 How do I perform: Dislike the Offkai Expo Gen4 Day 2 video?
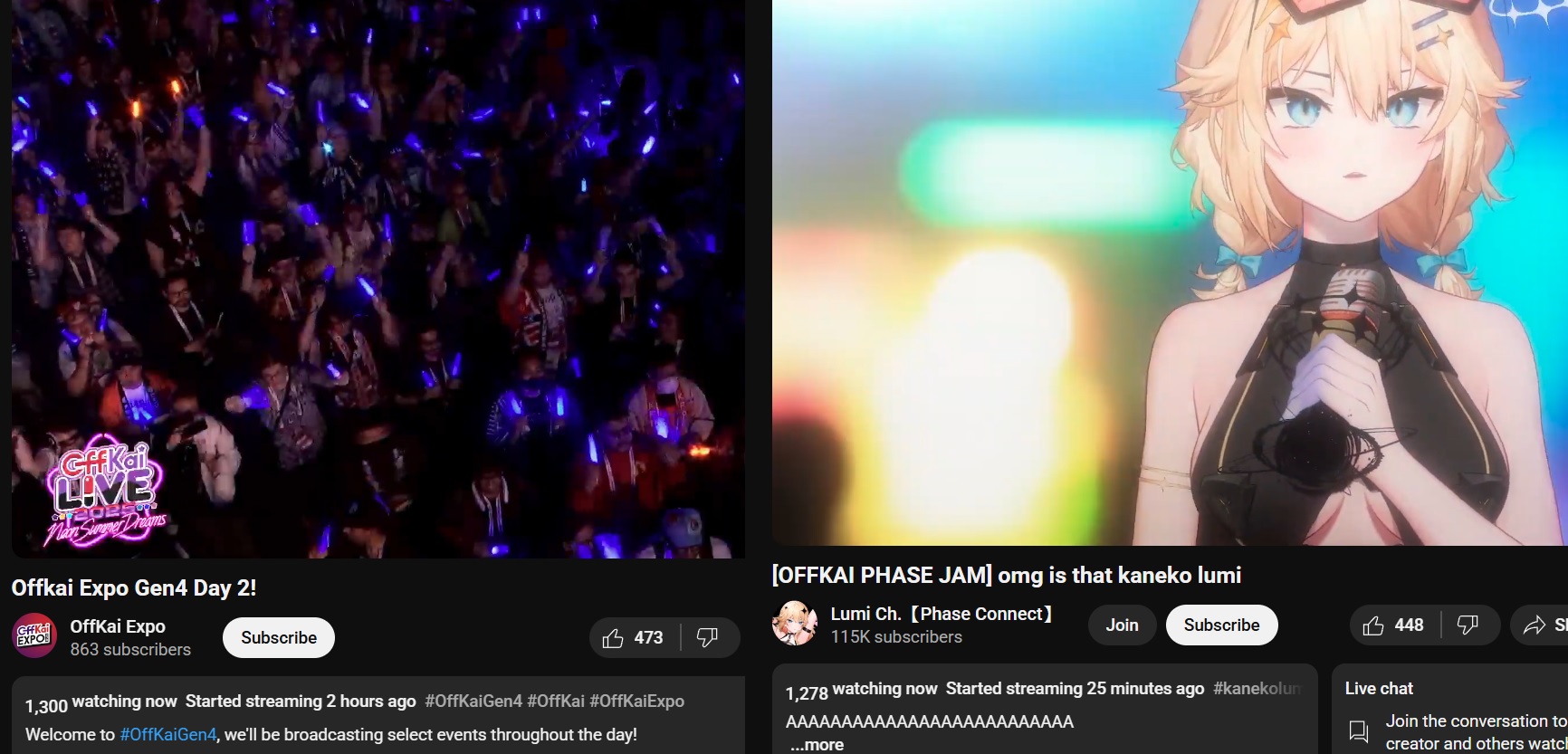(708, 638)
